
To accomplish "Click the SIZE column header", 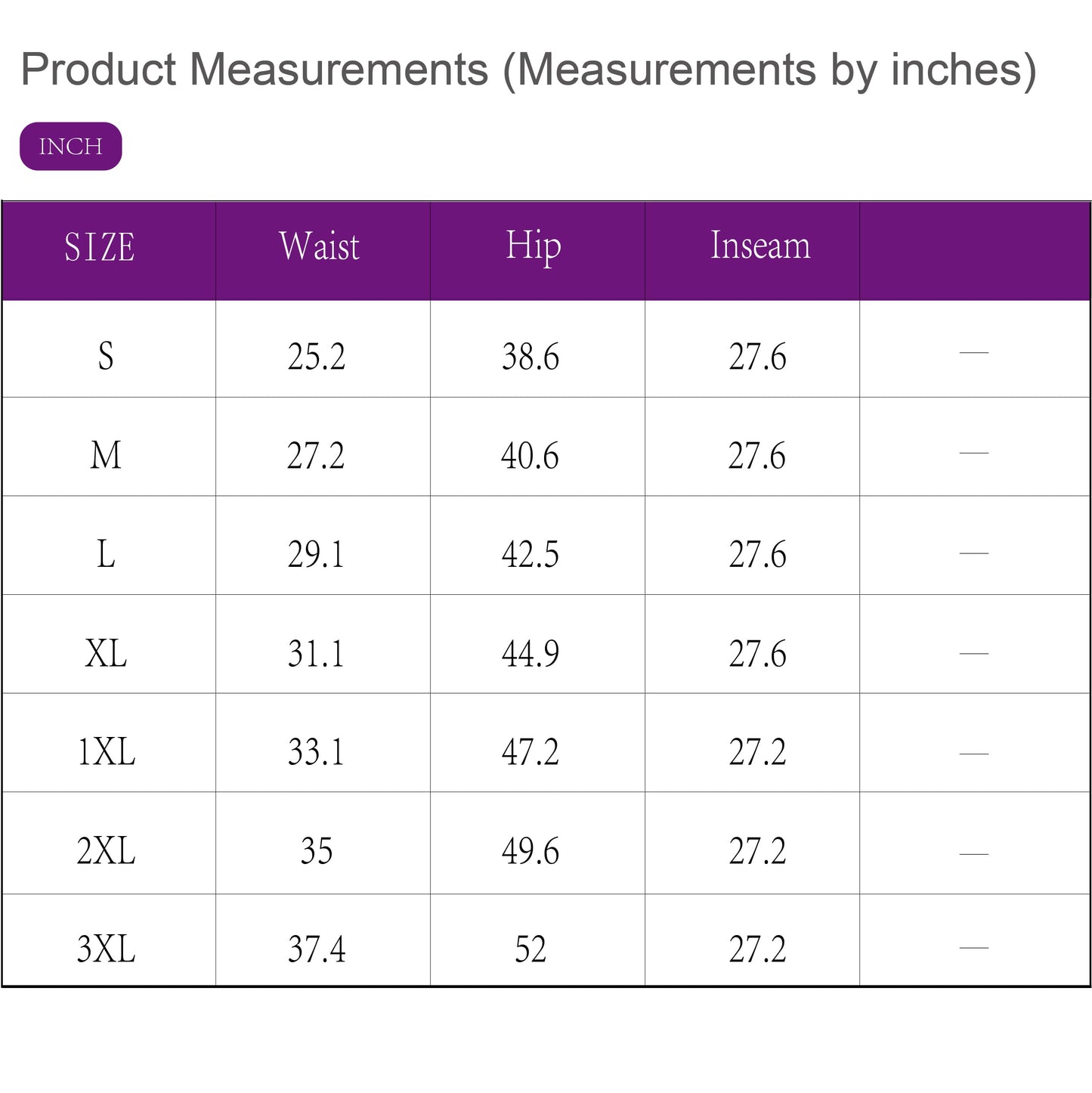I will point(100,248).
